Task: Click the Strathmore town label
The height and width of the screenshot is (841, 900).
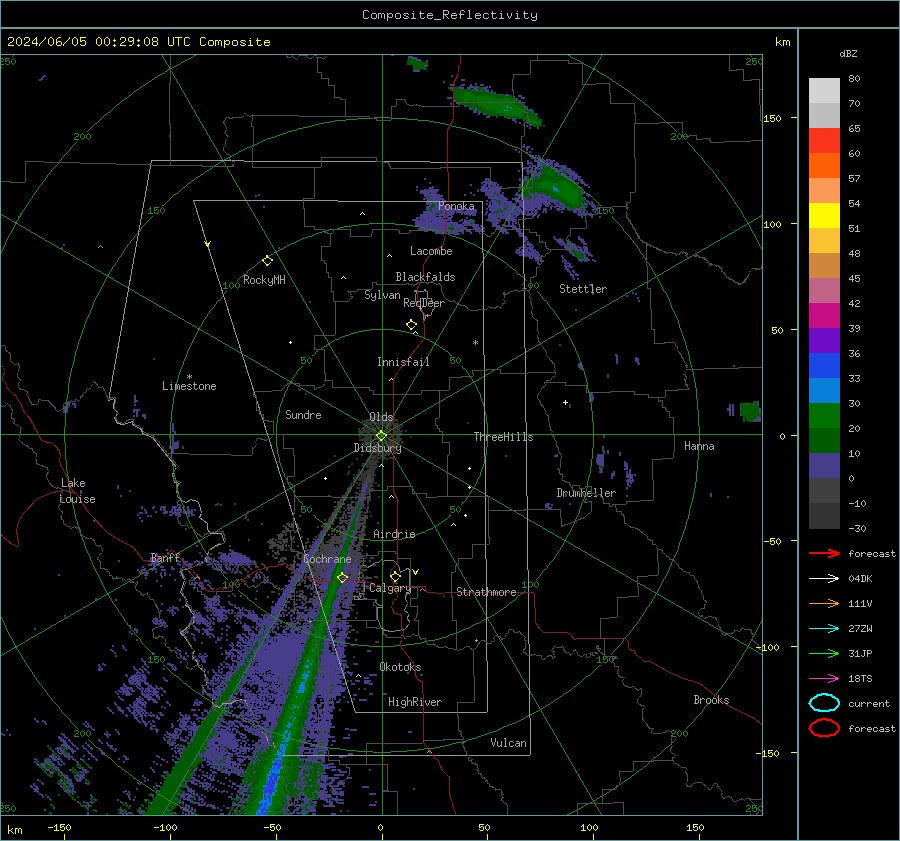Action: click(486, 592)
